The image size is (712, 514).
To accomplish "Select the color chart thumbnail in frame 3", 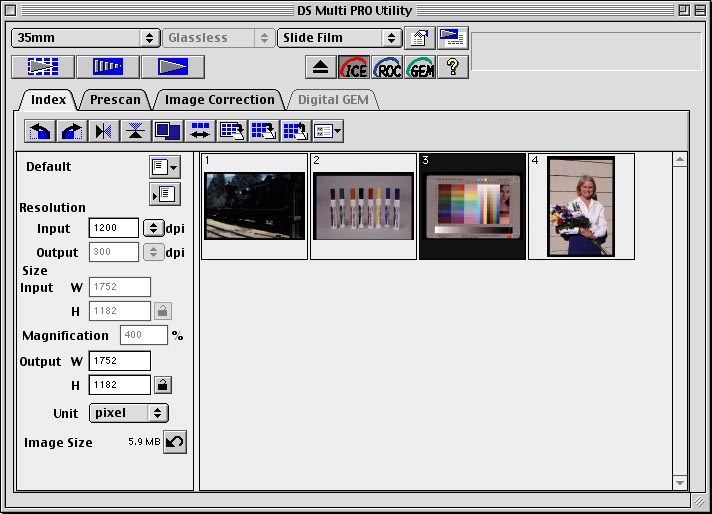I will click(x=472, y=207).
